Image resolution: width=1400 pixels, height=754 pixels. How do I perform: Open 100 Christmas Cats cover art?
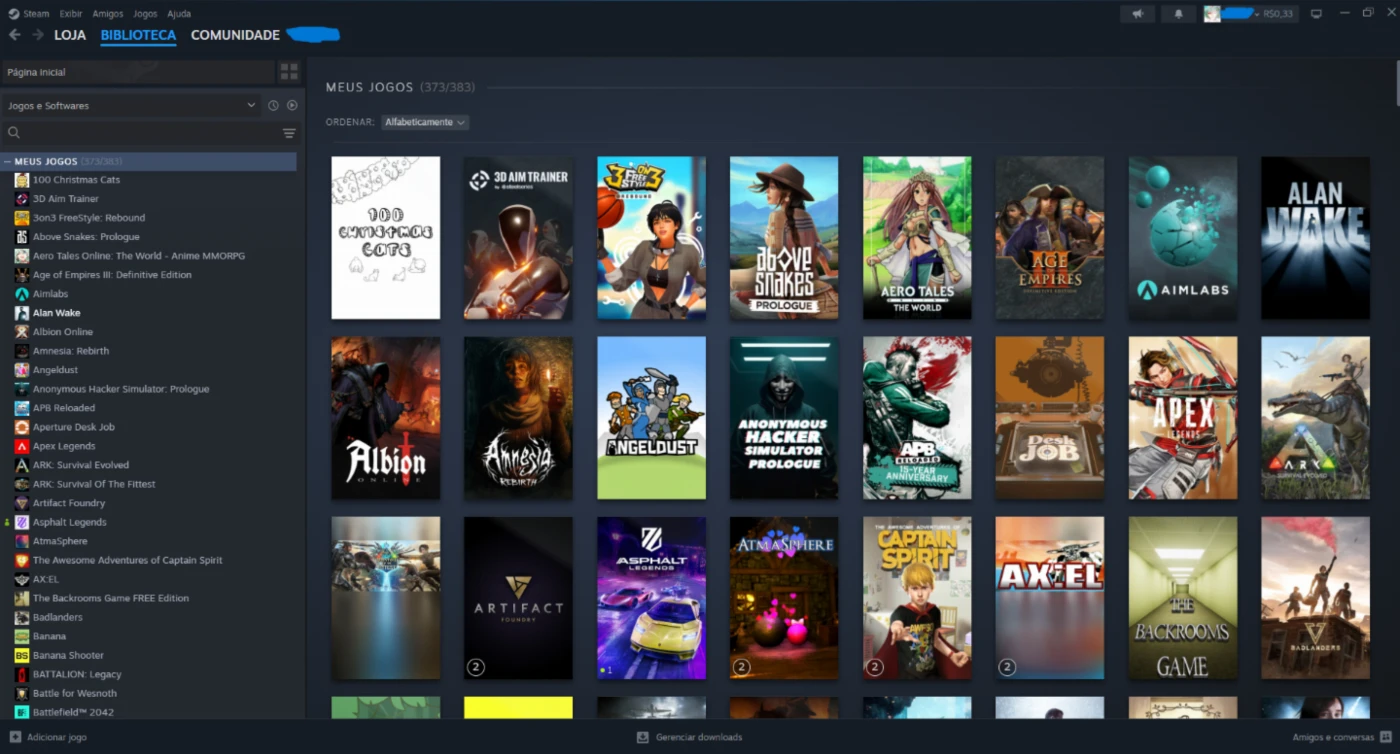point(386,238)
